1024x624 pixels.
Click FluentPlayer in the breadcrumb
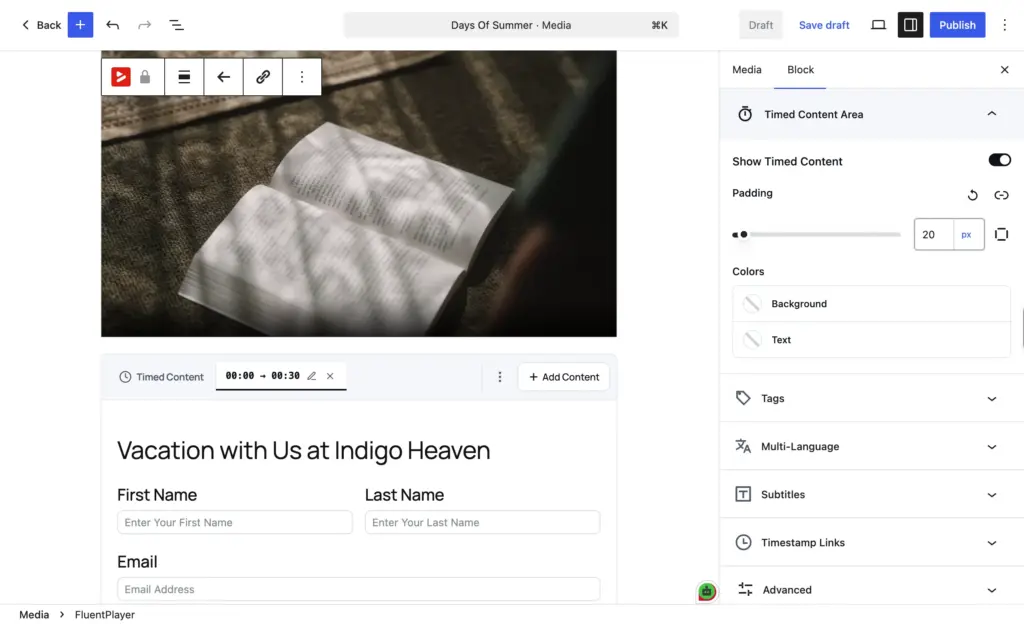pos(104,615)
